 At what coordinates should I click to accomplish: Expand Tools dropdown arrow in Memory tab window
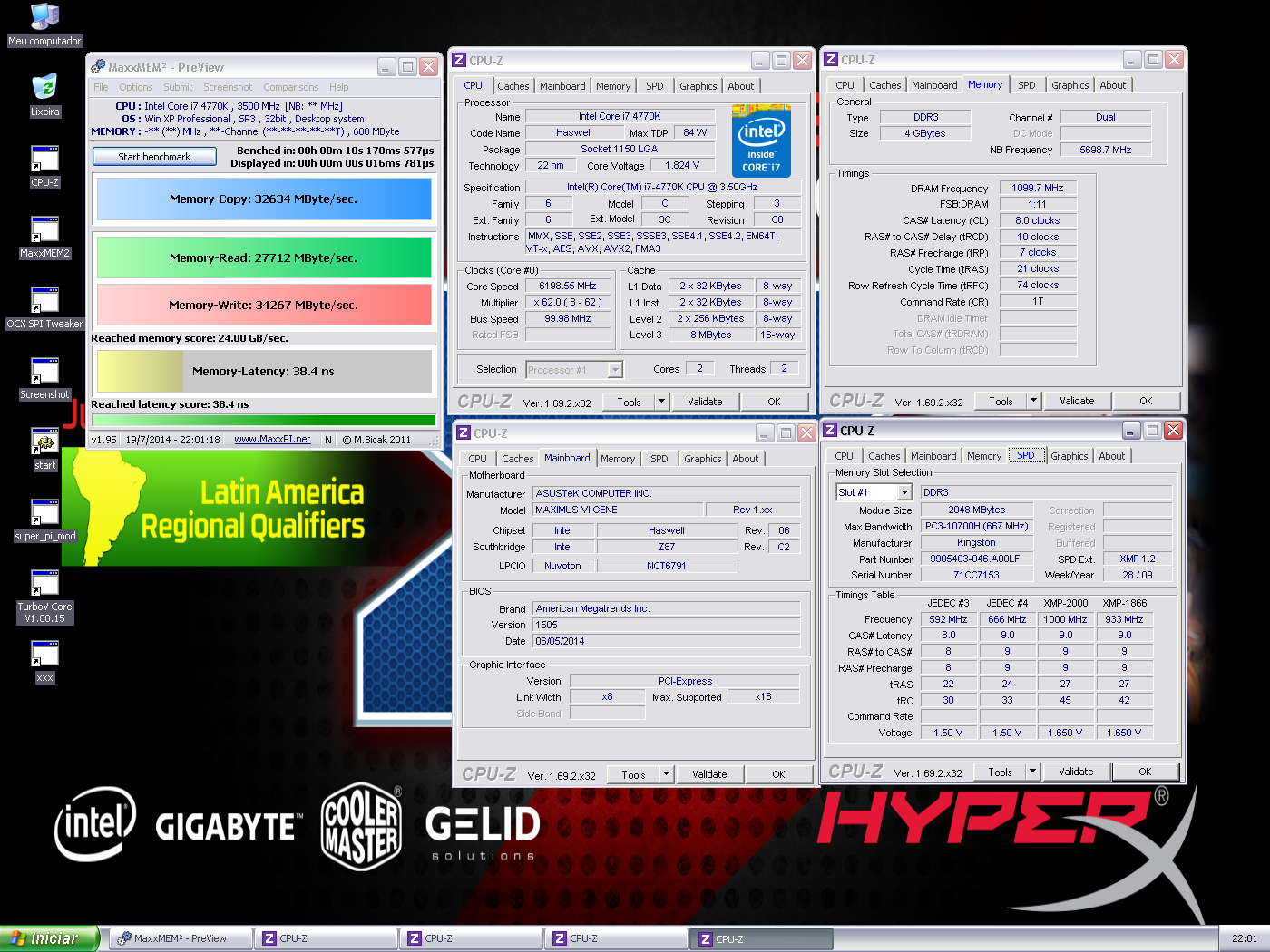(x=1033, y=401)
